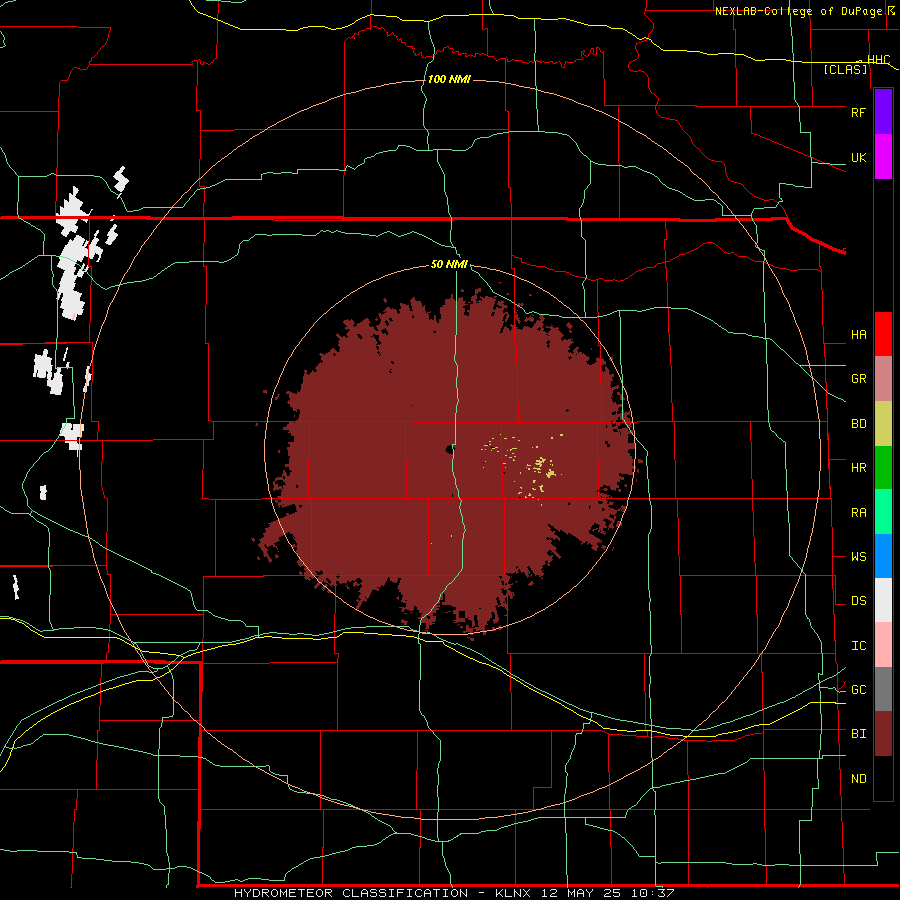Click the "10:37" timestamp text
This screenshot has height=900, width=900.
[x=652, y=893]
